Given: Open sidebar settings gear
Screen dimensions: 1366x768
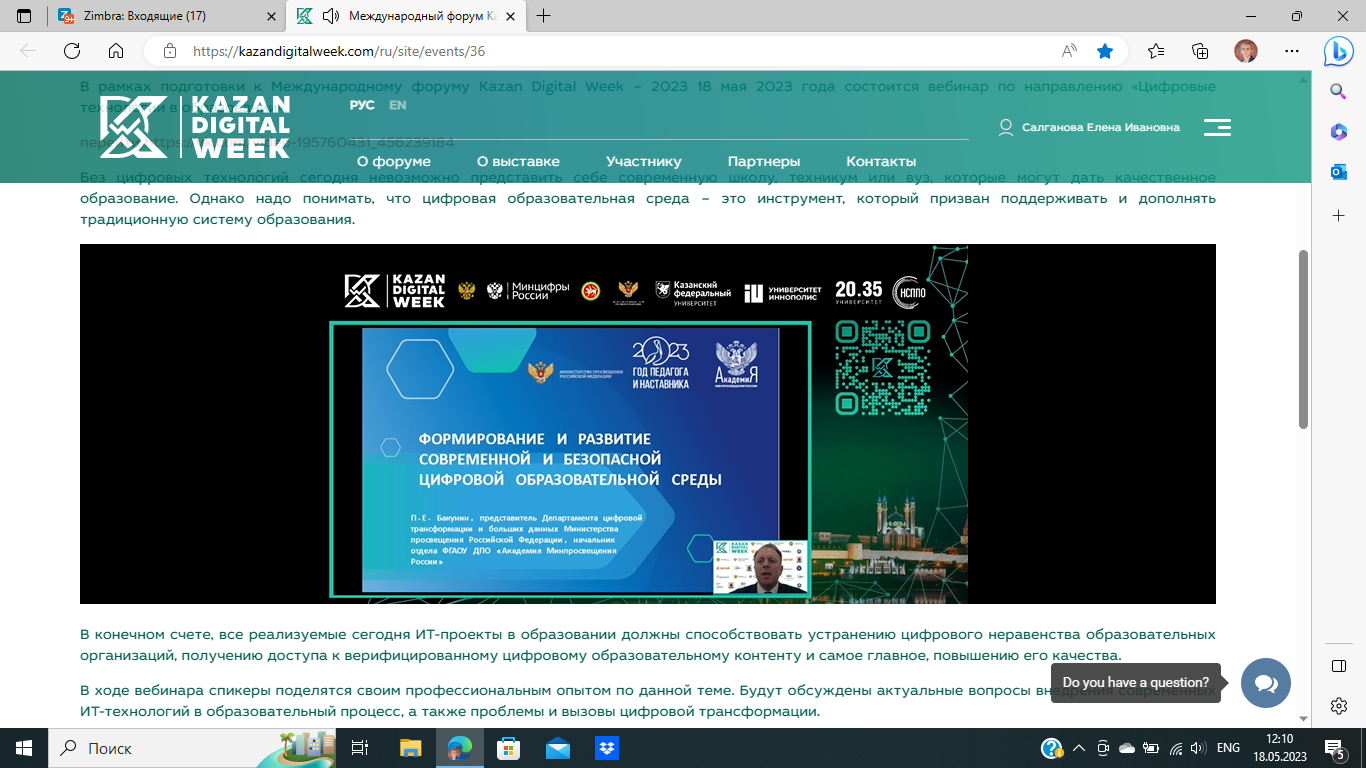Looking at the screenshot, I should (x=1339, y=706).
